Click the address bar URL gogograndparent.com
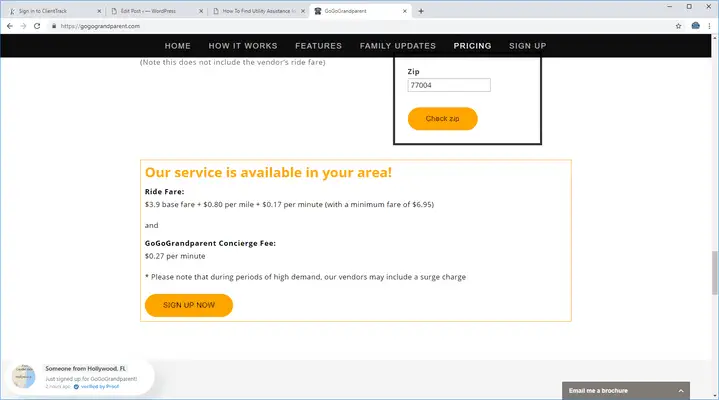 pos(100,26)
